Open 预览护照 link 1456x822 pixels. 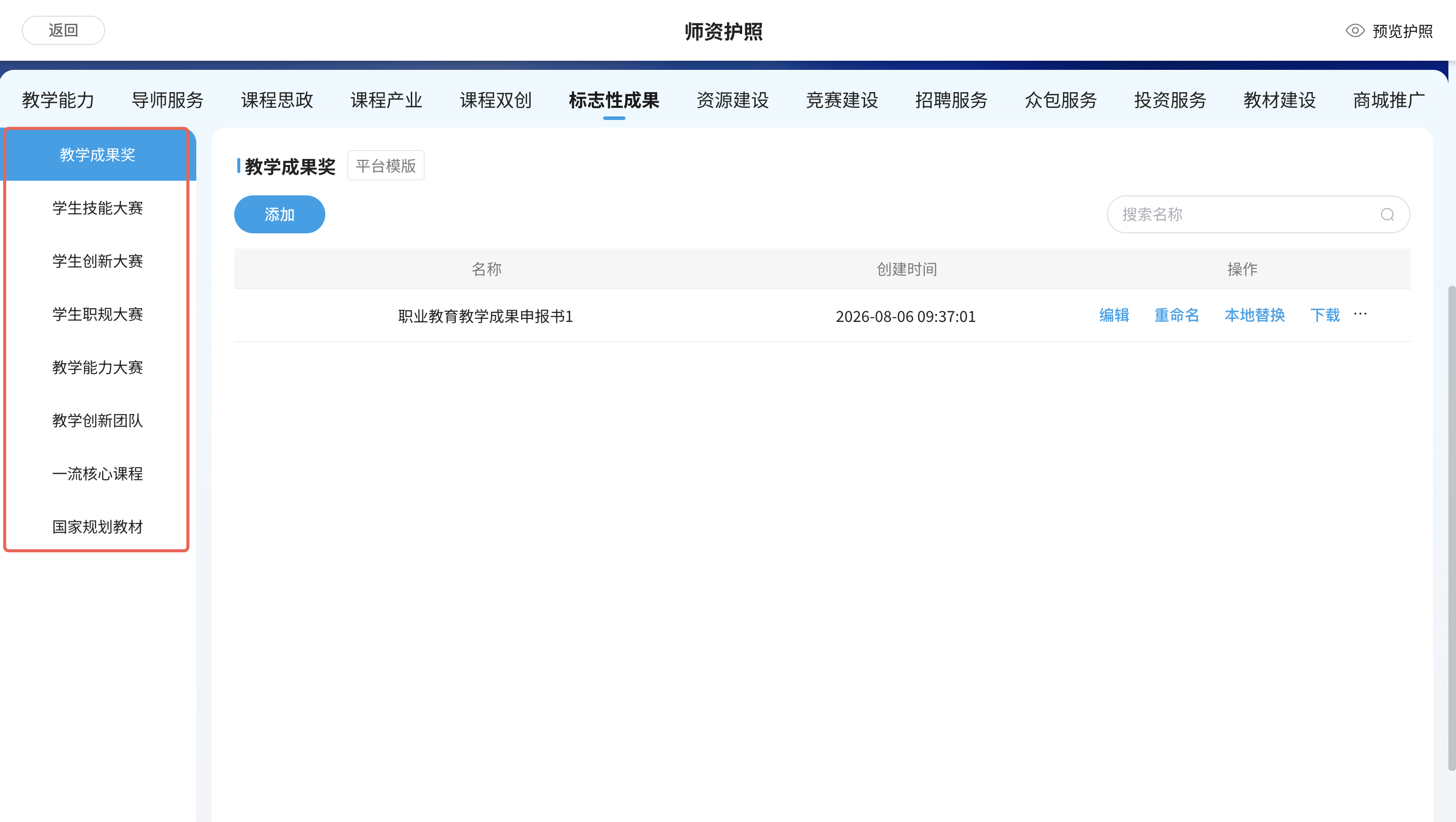(x=1402, y=31)
